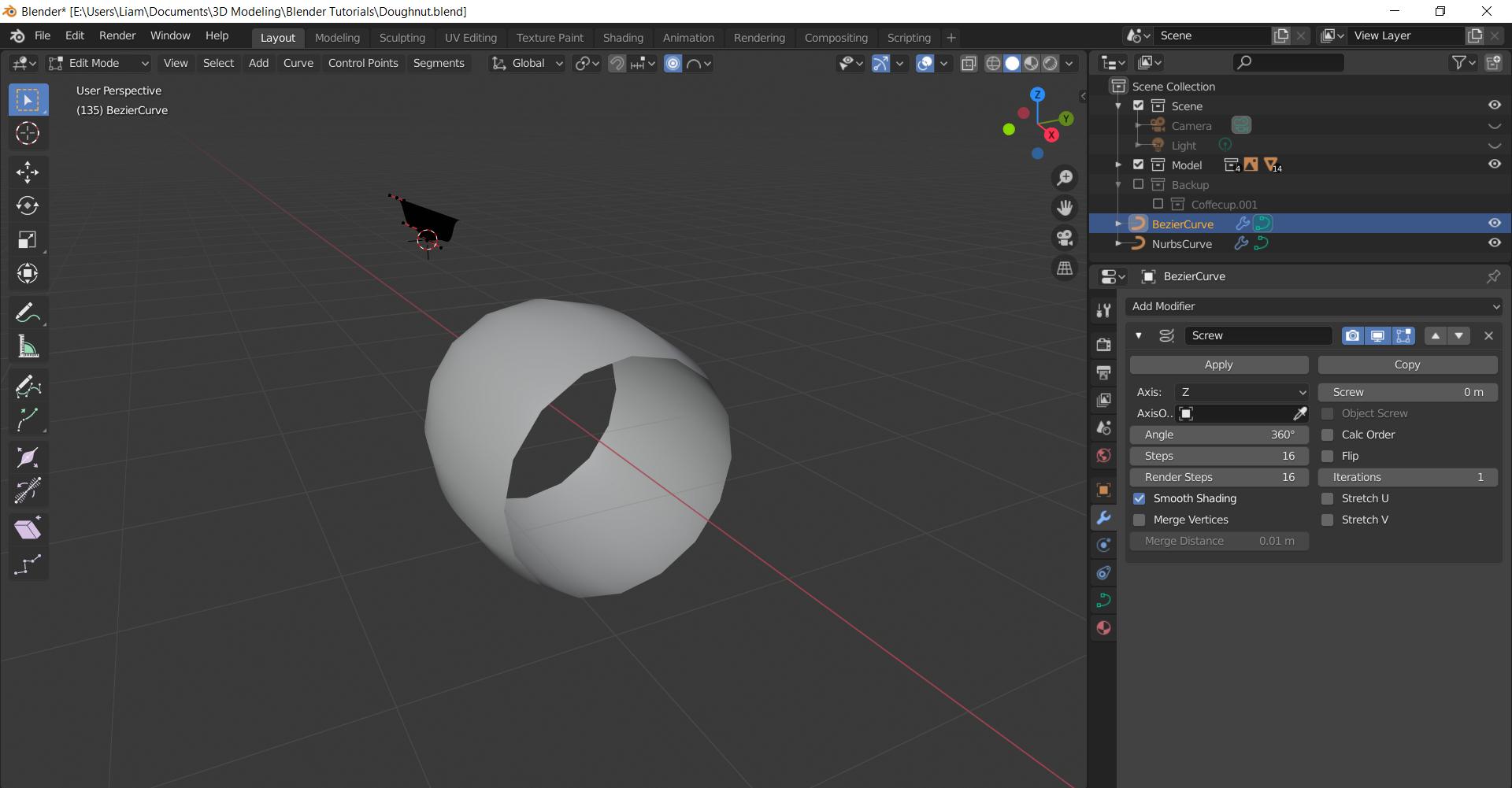Open the View Layer properties tab
The width and height of the screenshot is (1512, 788).
click(1103, 400)
